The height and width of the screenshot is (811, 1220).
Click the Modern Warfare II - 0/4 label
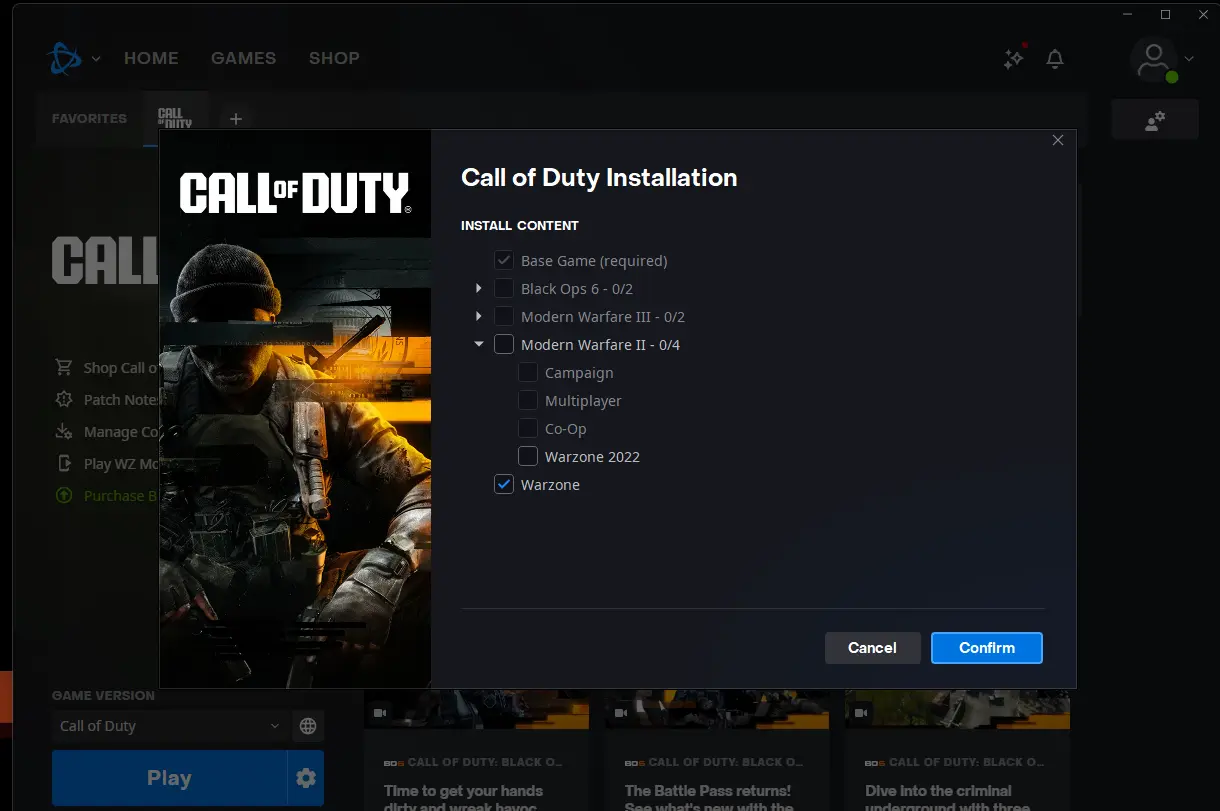coord(600,345)
